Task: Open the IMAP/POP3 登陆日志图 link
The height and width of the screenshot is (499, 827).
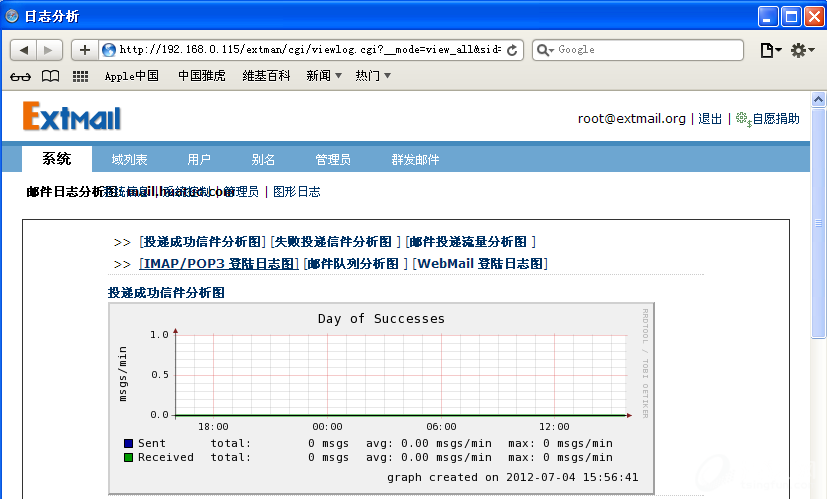Action: [x=220, y=264]
